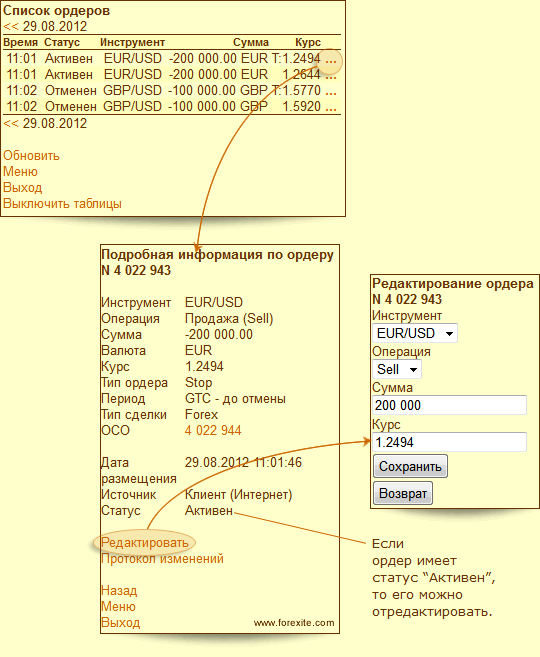This screenshot has width=540, height=657.
Task: Open Меню link in order details panel
Action: 119,607
